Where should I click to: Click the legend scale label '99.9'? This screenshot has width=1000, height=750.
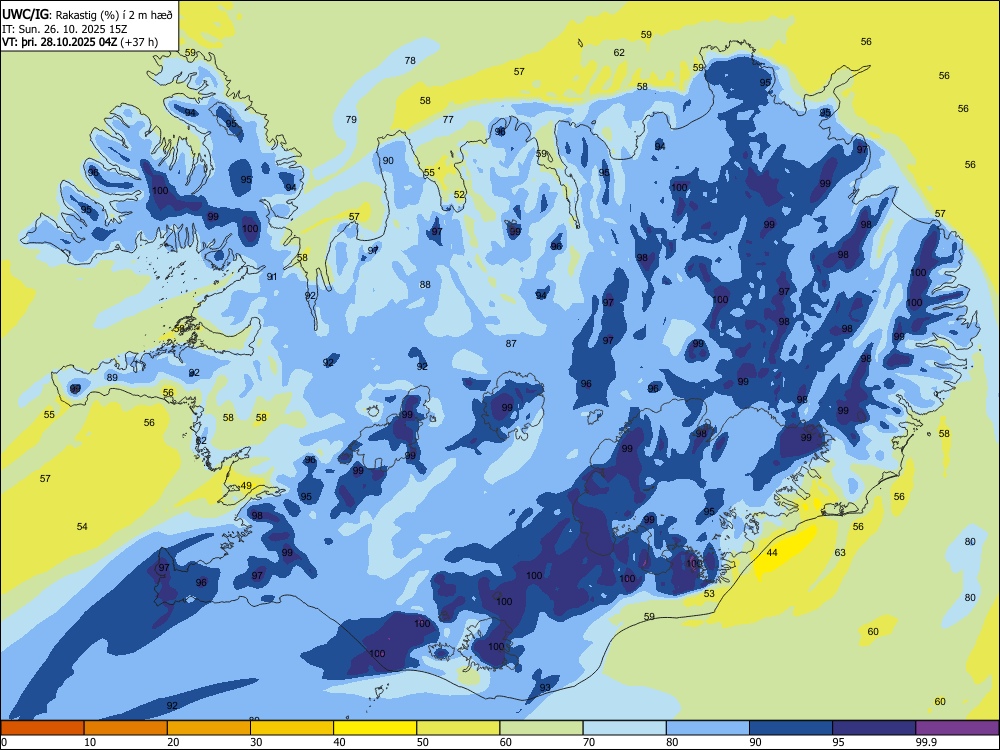[x=926, y=742]
